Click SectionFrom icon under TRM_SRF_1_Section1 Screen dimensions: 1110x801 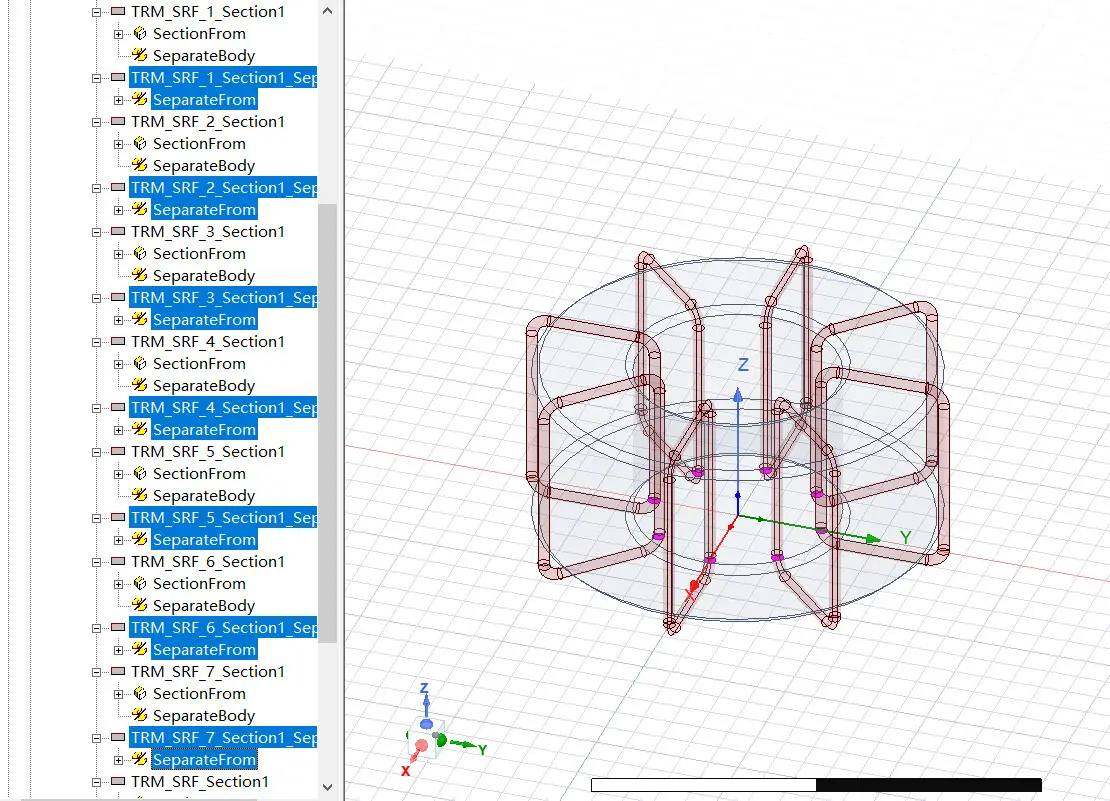point(140,33)
